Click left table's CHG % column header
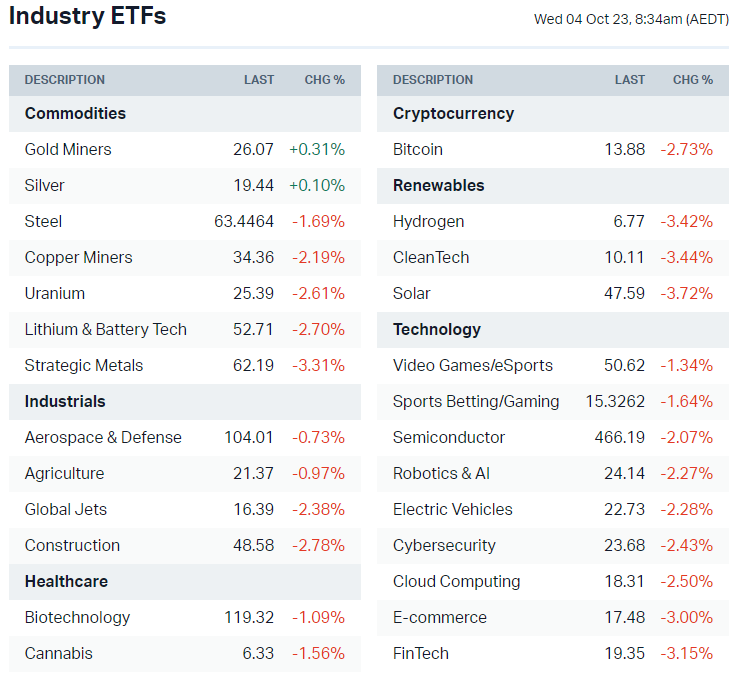Screen dimensions: 738x677 324,80
